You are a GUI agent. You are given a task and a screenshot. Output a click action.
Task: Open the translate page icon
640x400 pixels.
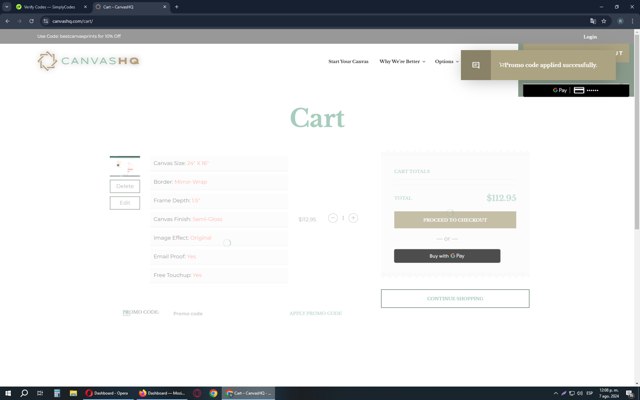click(593, 21)
